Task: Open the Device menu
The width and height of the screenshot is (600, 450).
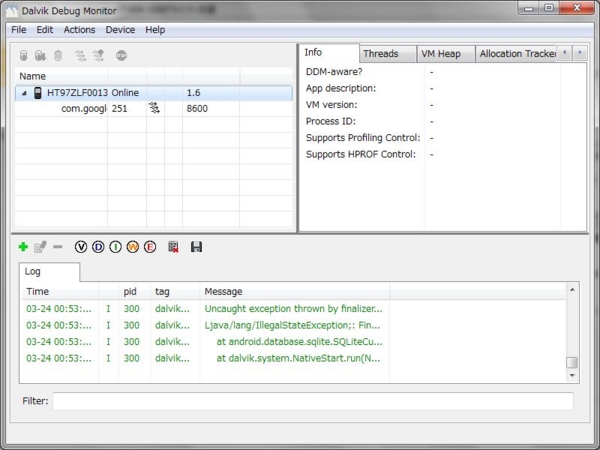Action: 120,30
